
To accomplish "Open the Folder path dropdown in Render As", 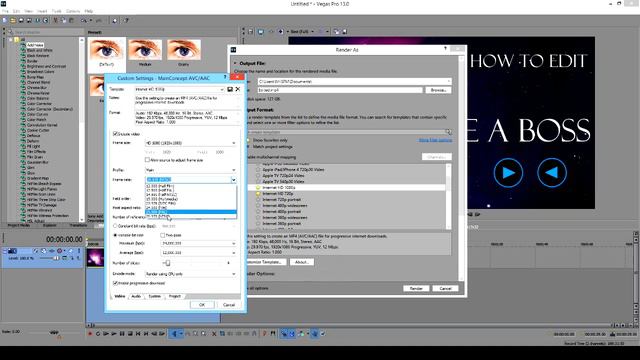I will click(449, 81).
